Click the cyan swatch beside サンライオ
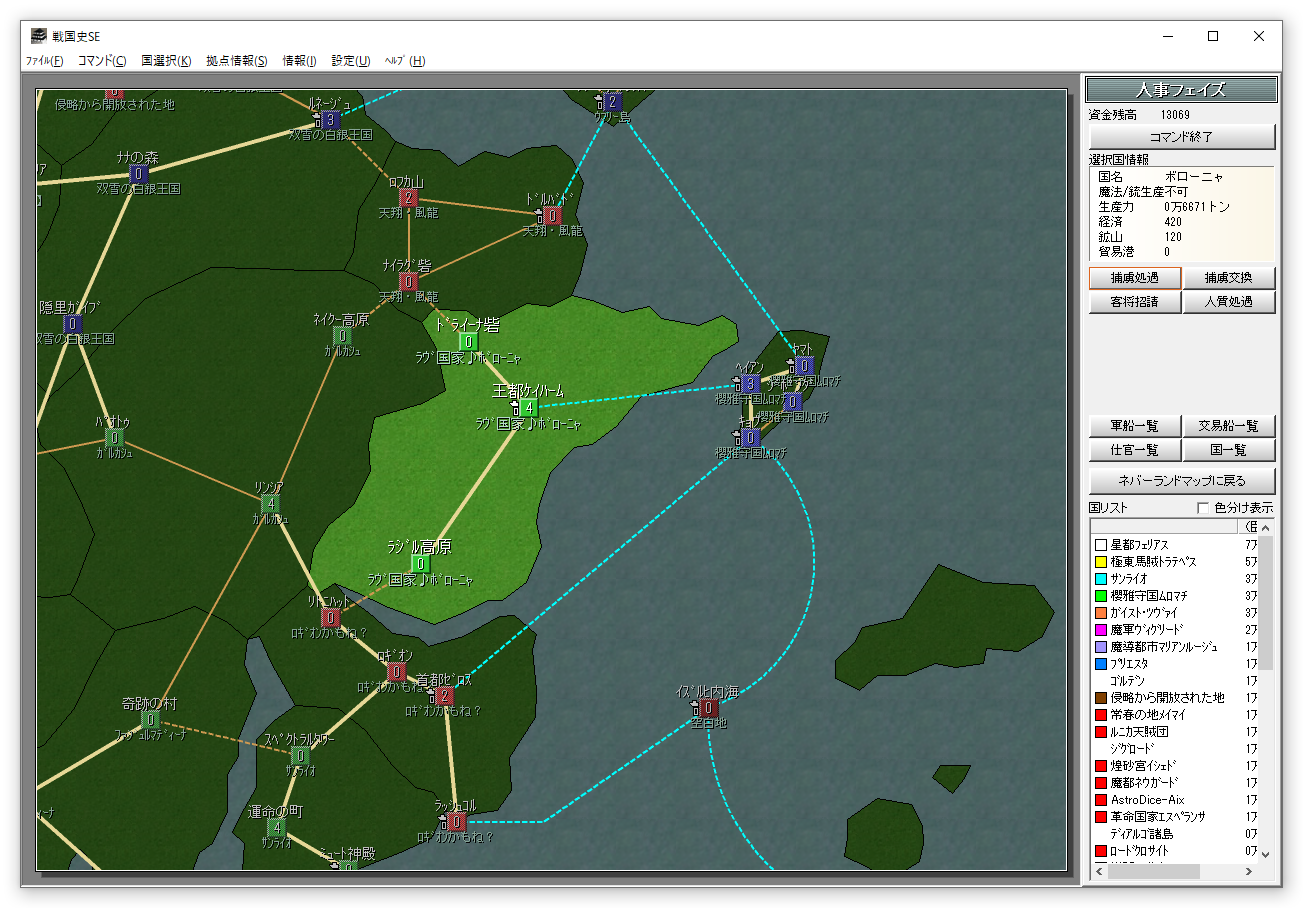Screen dimensions: 1303x908 [1101, 579]
